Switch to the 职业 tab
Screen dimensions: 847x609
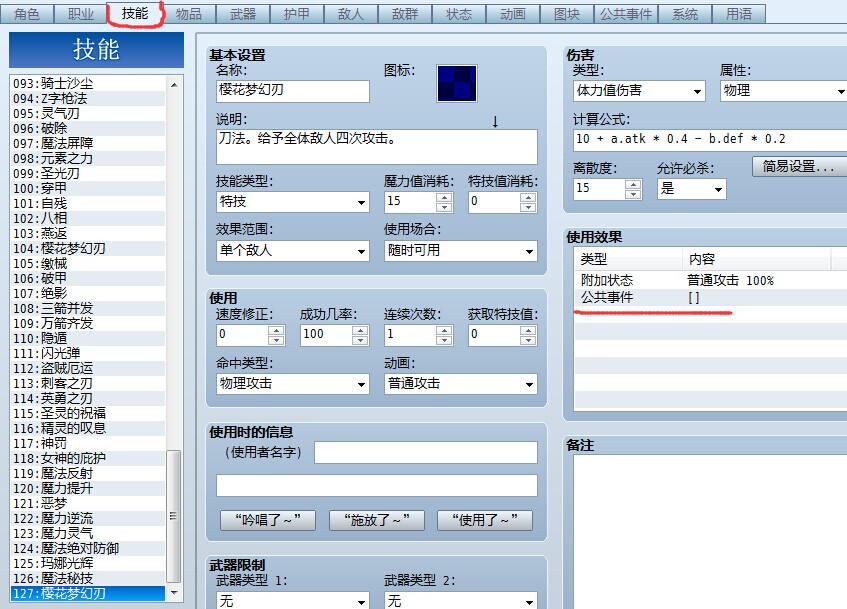point(81,14)
